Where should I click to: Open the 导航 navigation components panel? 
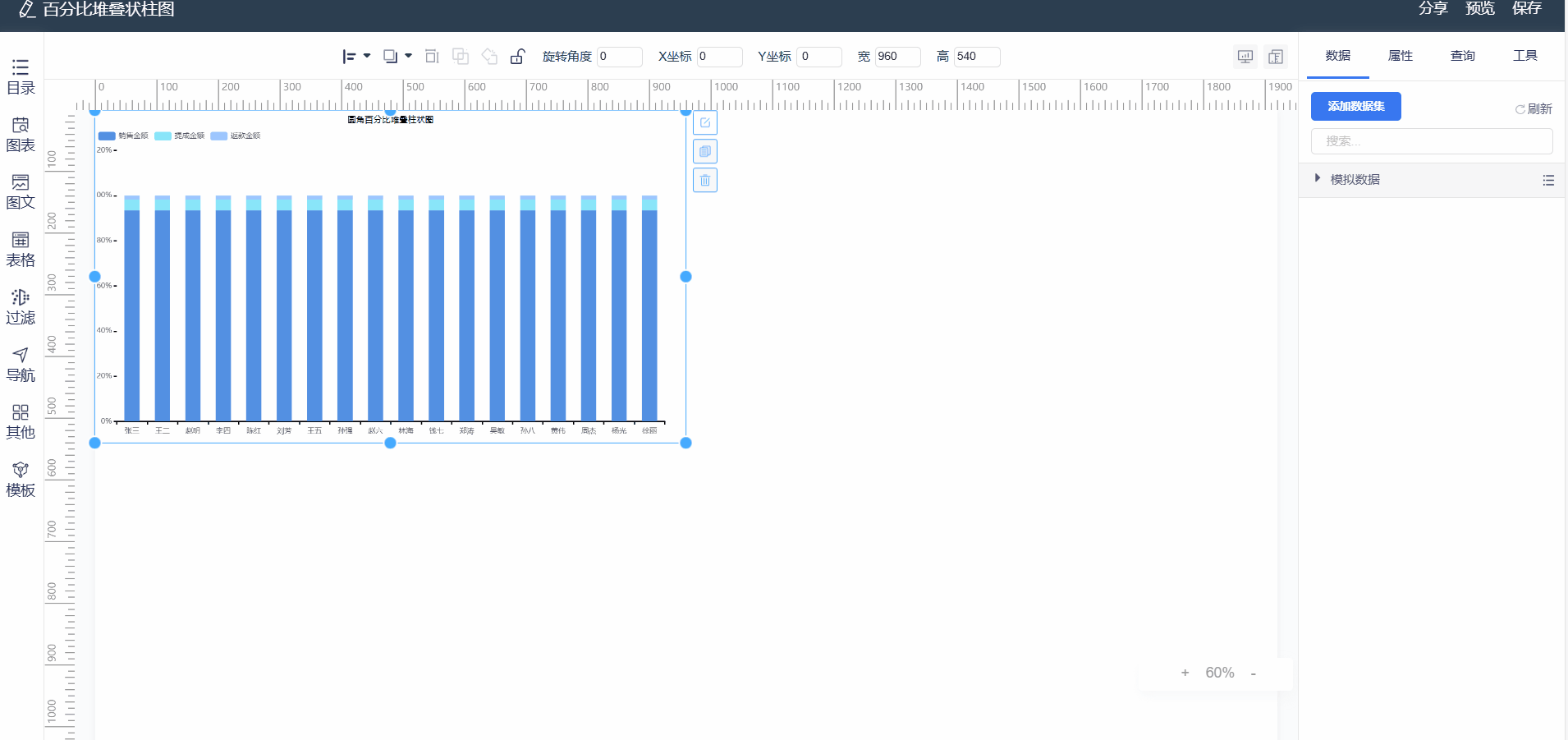click(x=21, y=365)
